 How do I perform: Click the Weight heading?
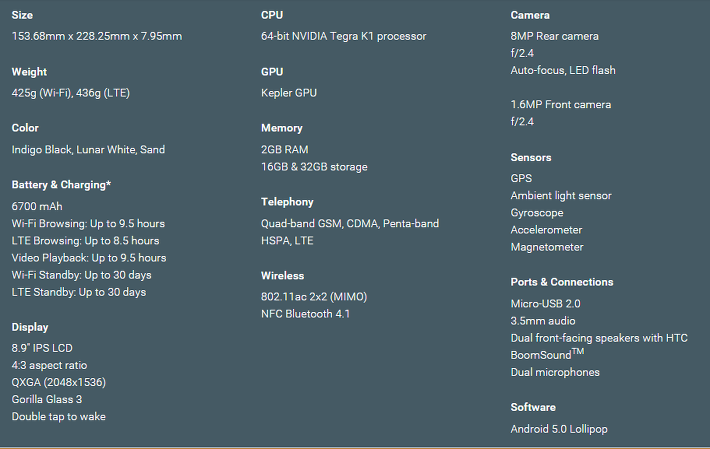pyautogui.click(x=29, y=72)
